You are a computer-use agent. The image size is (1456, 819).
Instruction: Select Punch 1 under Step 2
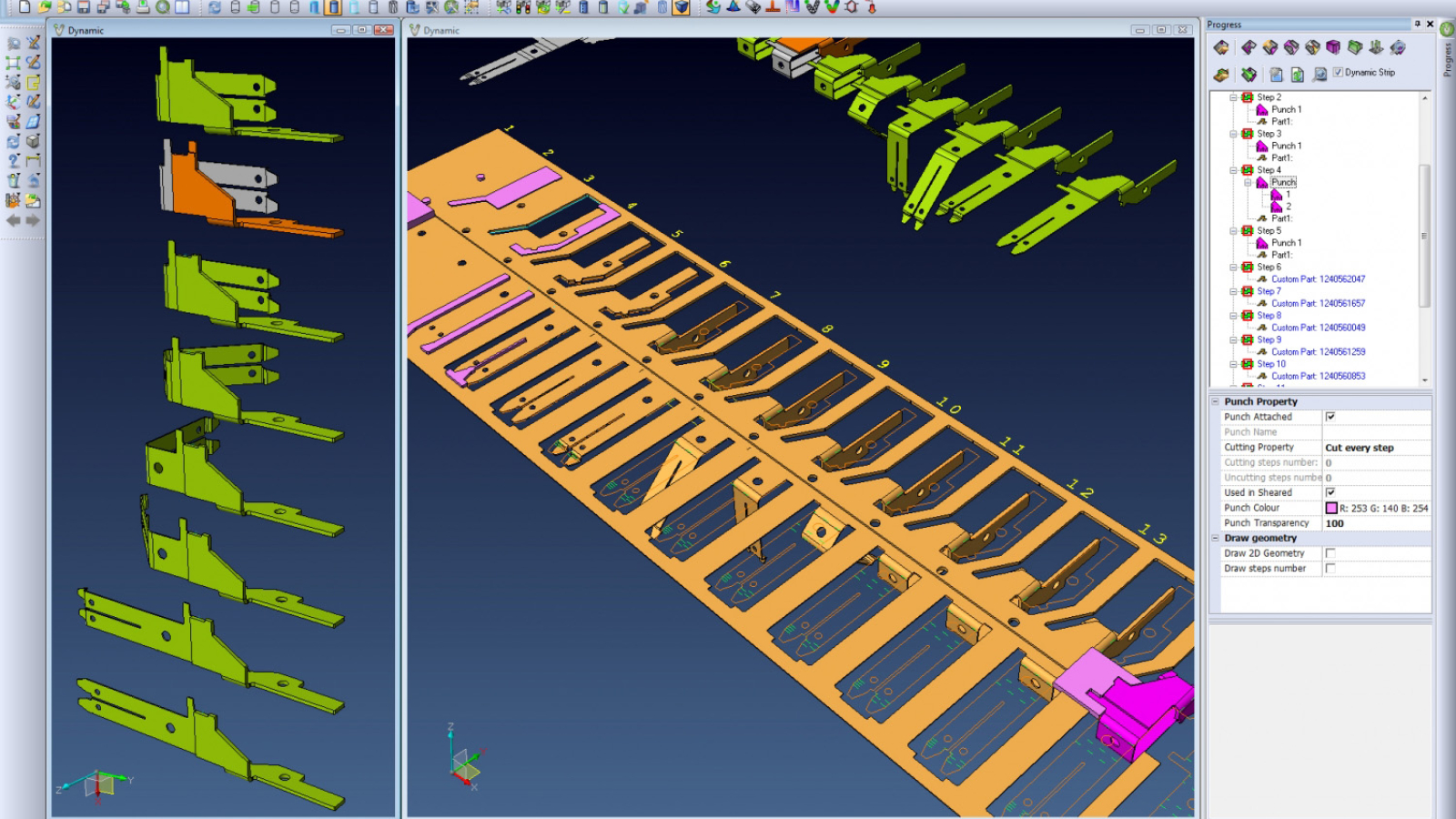click(1286, 109)
